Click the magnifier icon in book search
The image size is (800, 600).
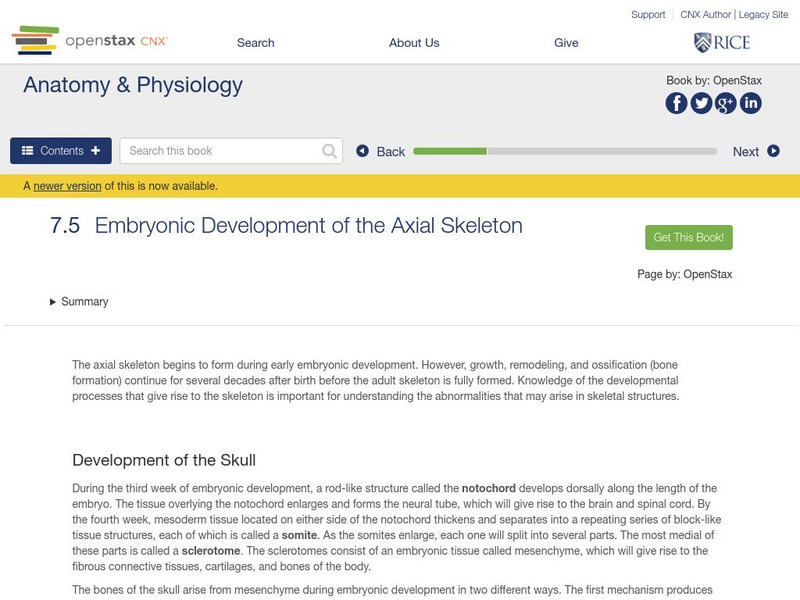coord(330,151)
